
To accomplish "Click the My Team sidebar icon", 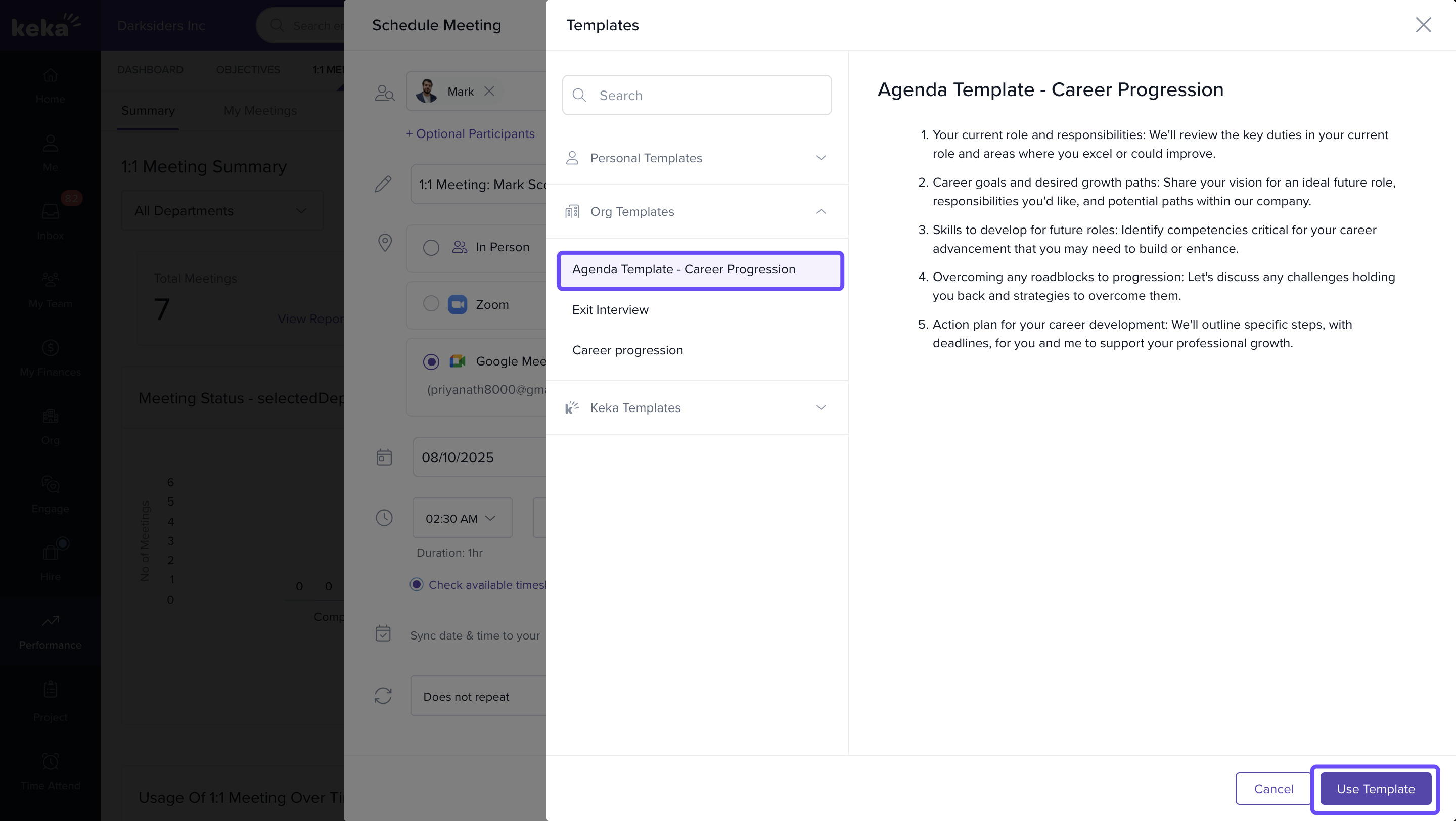I will [51, 280].
